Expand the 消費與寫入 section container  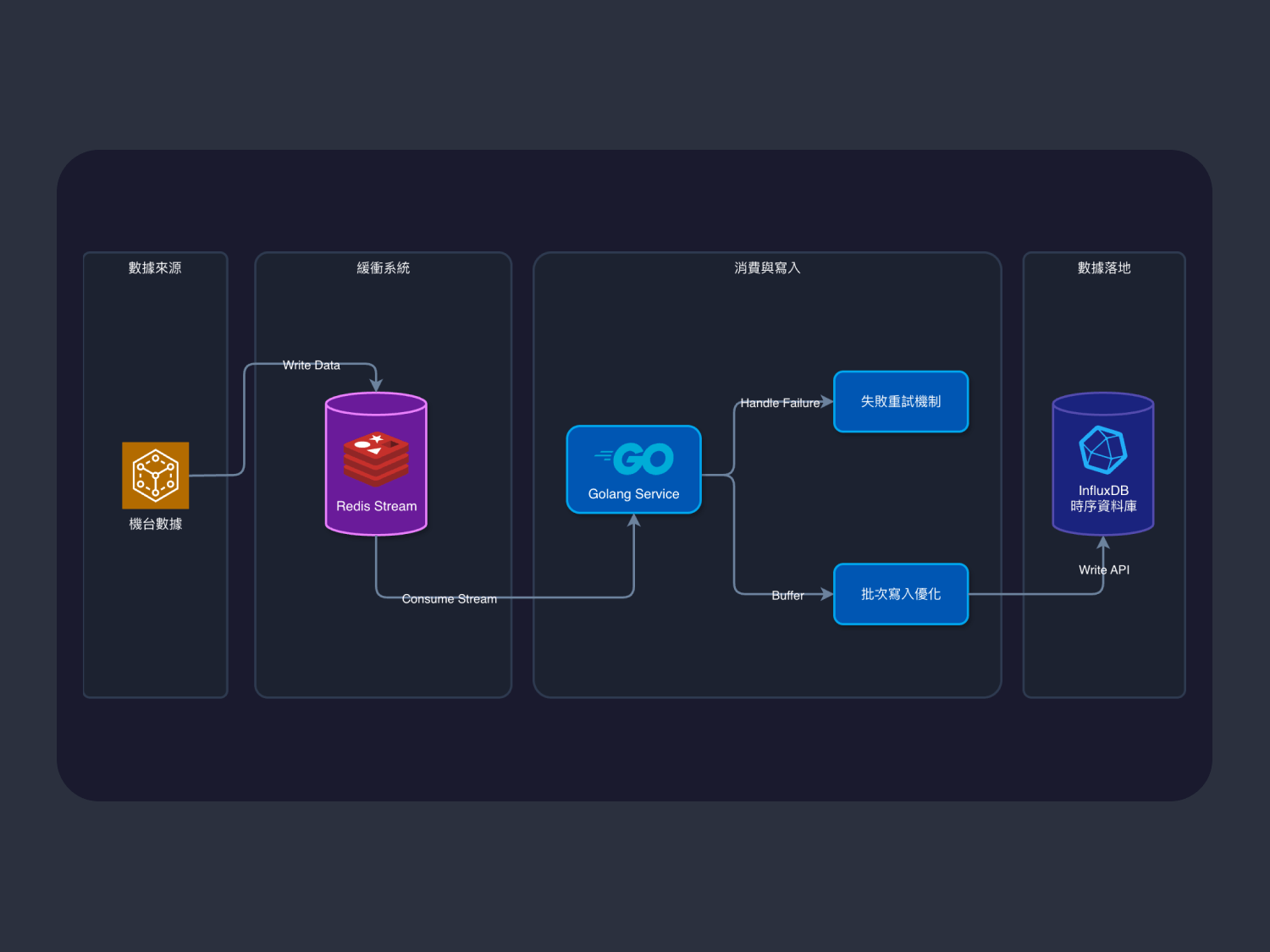pos(766,267)
